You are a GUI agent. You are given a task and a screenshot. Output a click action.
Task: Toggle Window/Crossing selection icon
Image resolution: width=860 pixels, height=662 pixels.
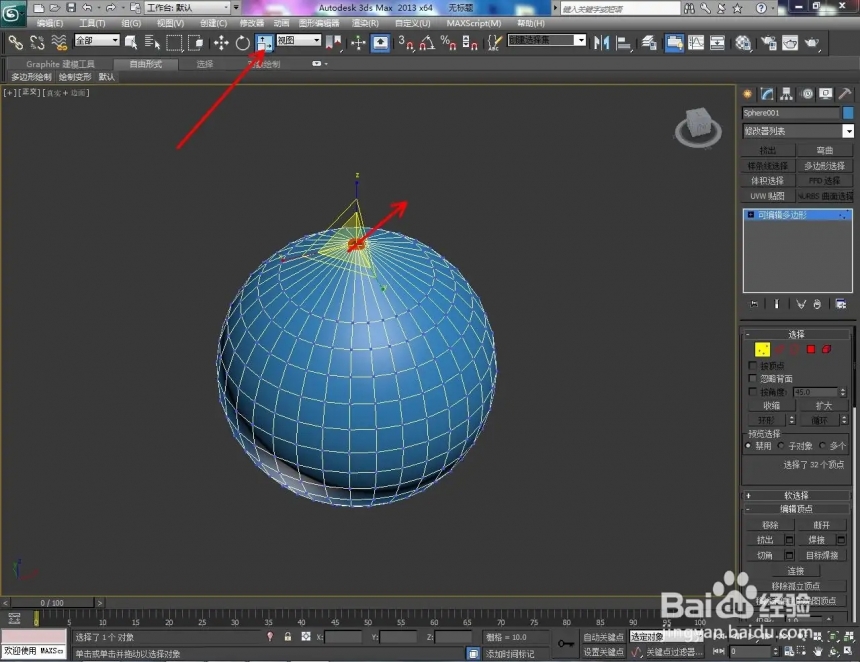tap(195, 42)
